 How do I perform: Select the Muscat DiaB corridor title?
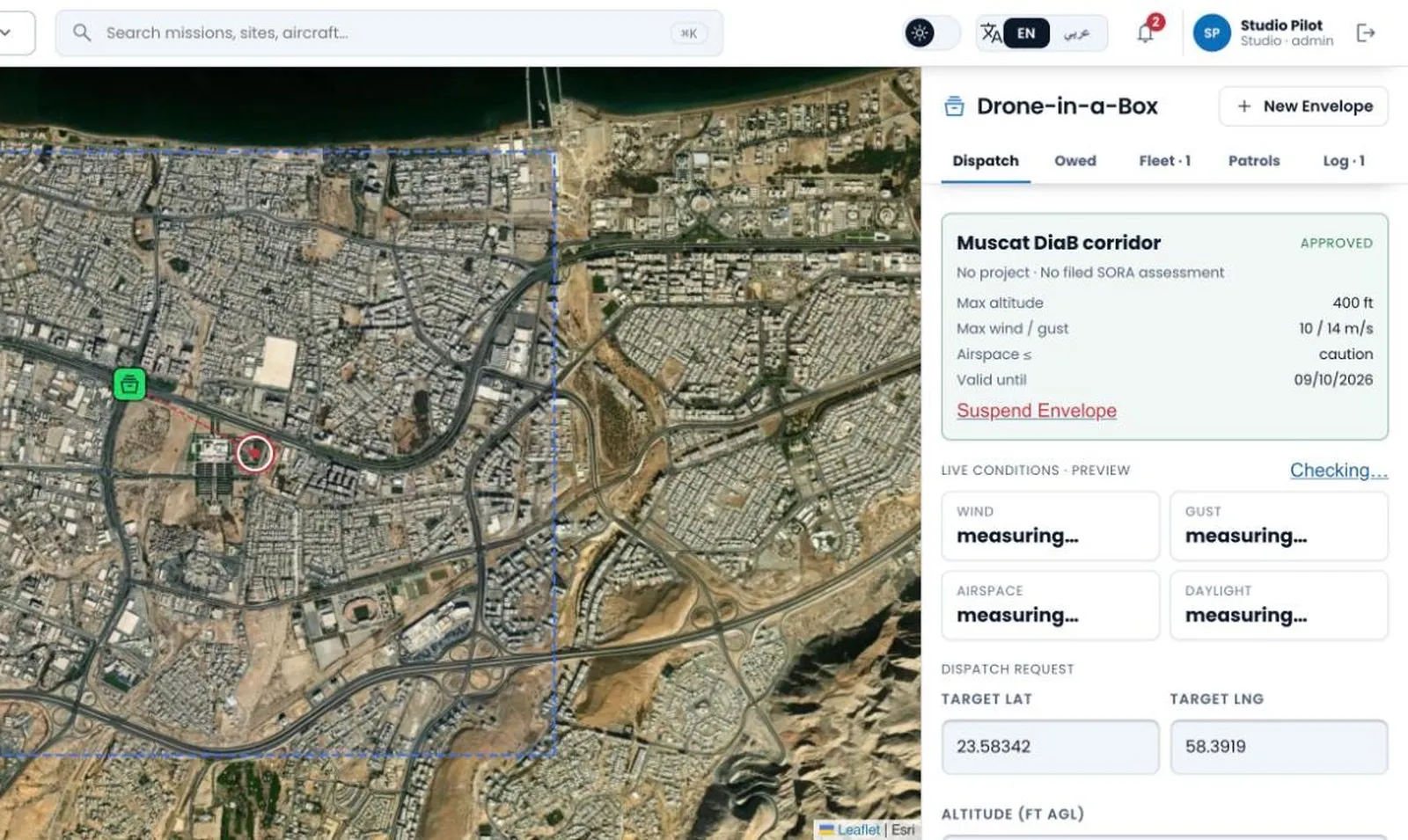(1059, 243)
